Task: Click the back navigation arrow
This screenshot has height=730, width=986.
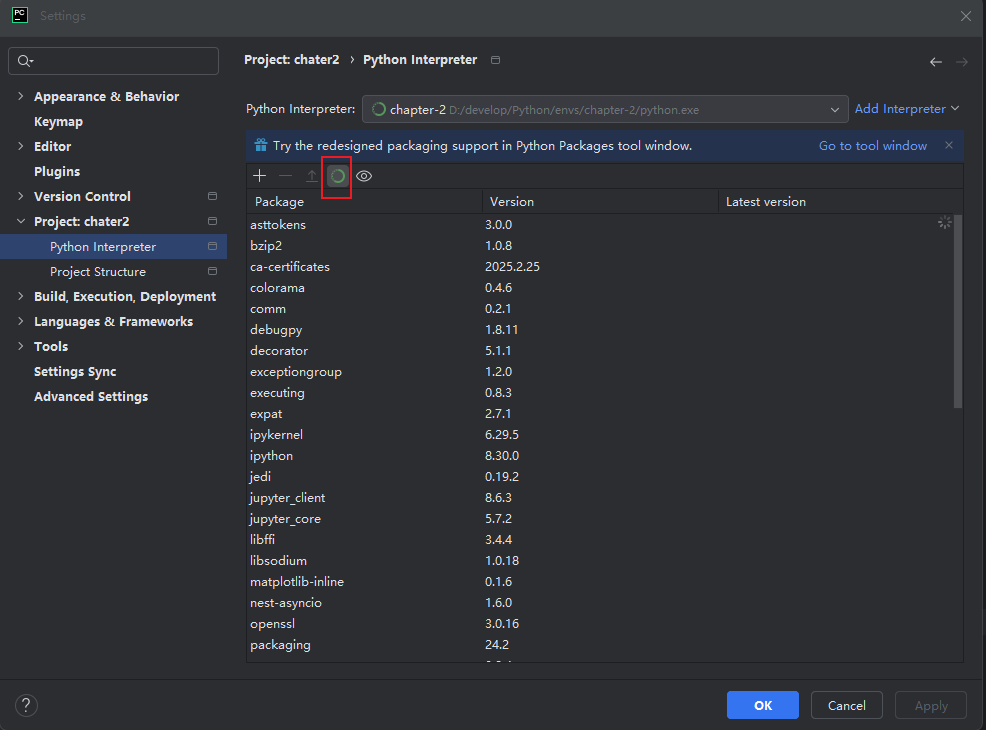Action: pos(936,62)
